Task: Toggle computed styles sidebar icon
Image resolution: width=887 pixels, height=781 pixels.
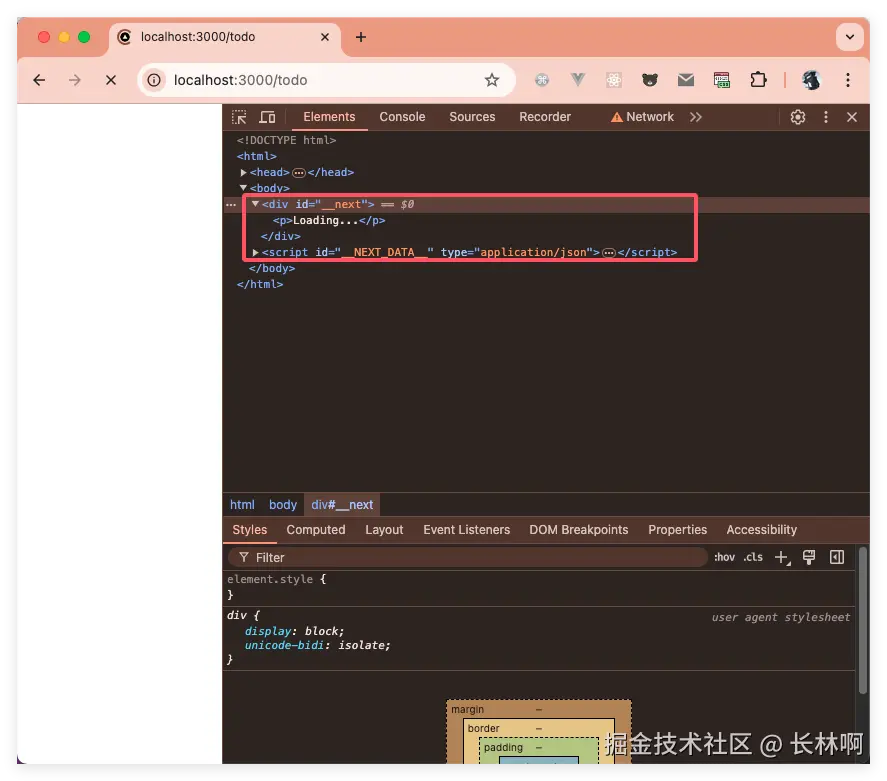Action: [837, 558]
